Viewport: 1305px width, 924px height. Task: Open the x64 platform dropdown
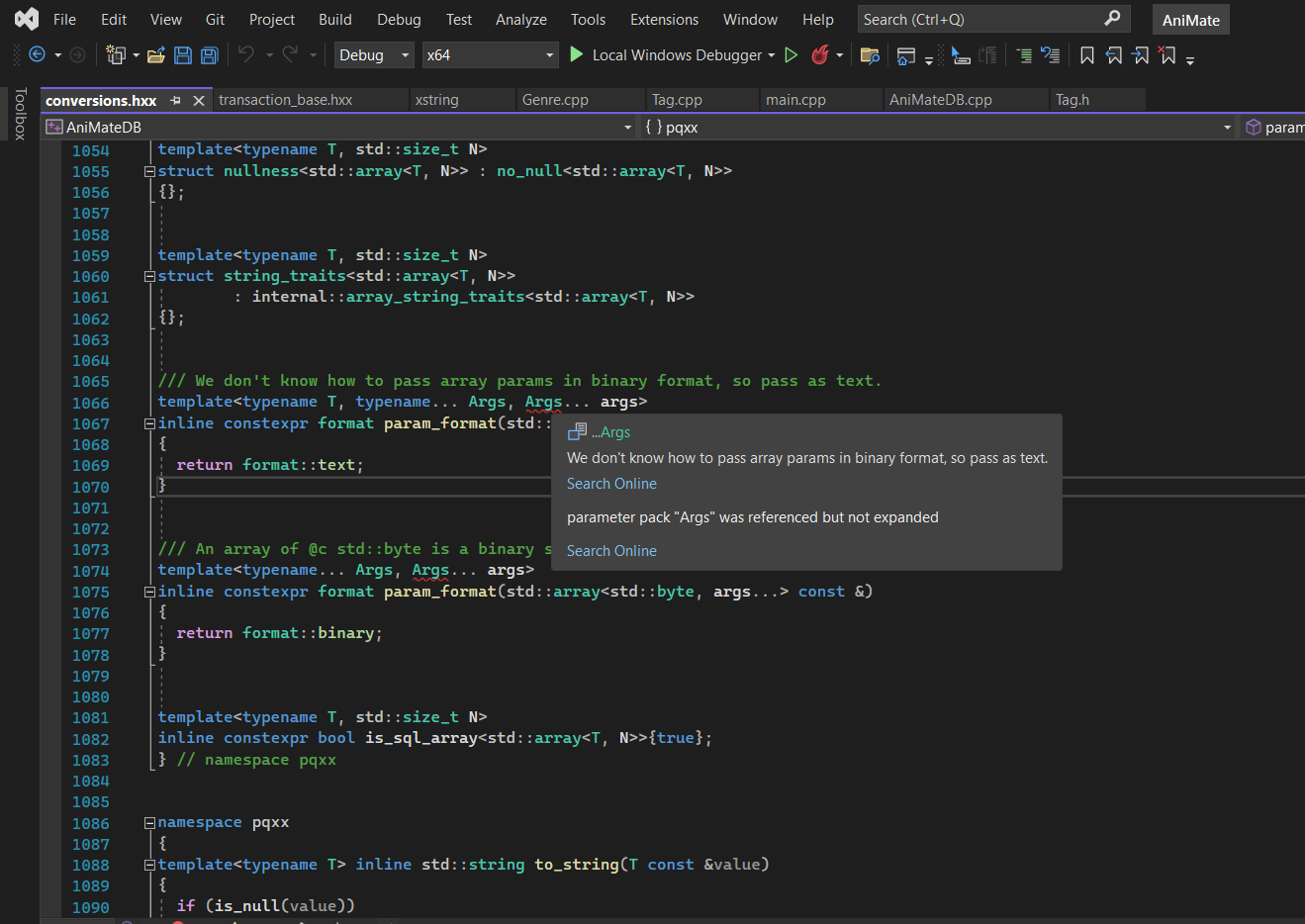[x=490, y=55]
